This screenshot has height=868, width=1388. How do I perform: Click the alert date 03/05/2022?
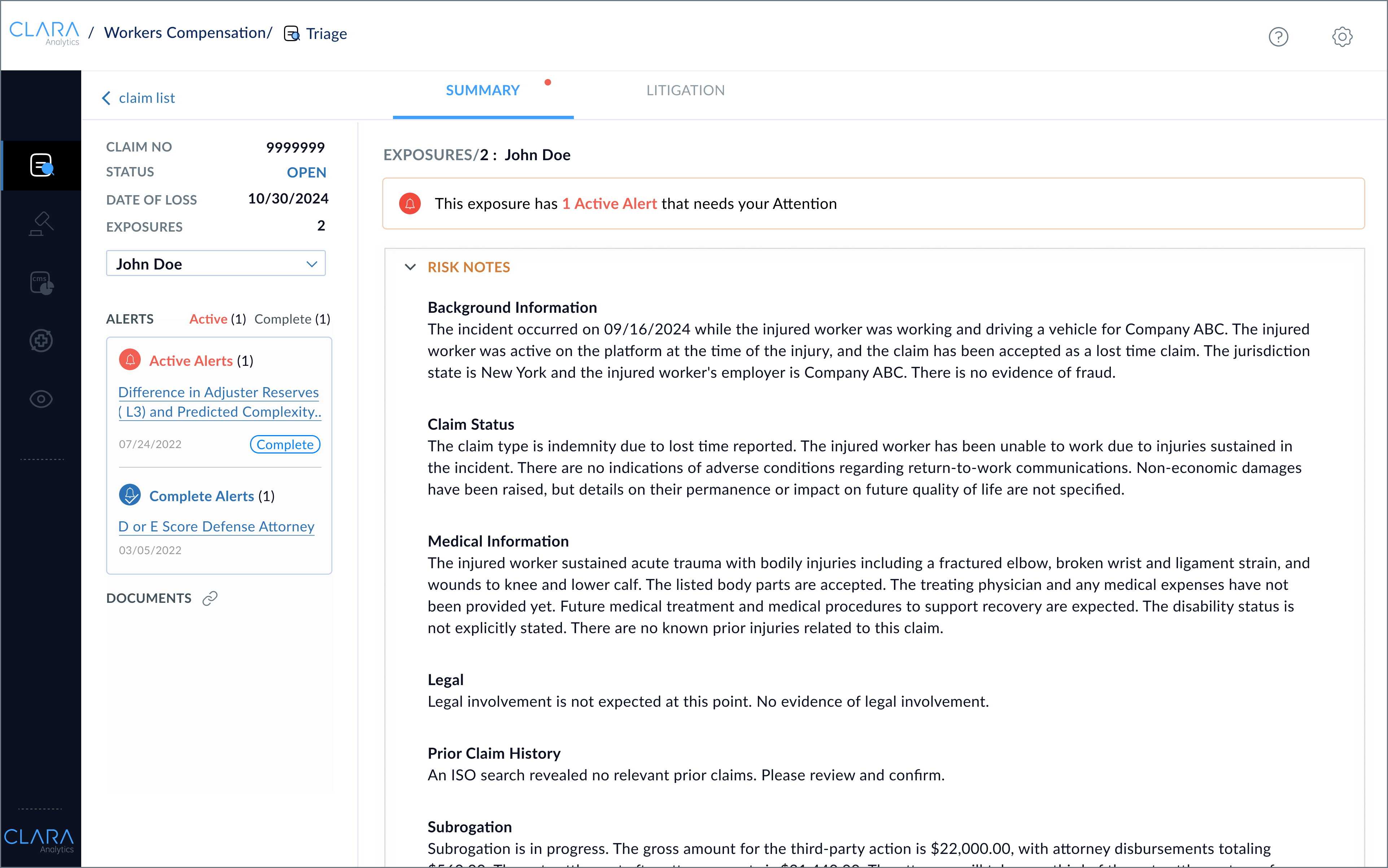150,550
